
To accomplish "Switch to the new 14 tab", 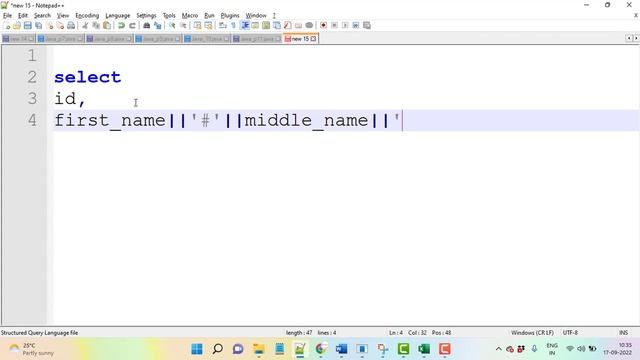I will coord(18,39).
